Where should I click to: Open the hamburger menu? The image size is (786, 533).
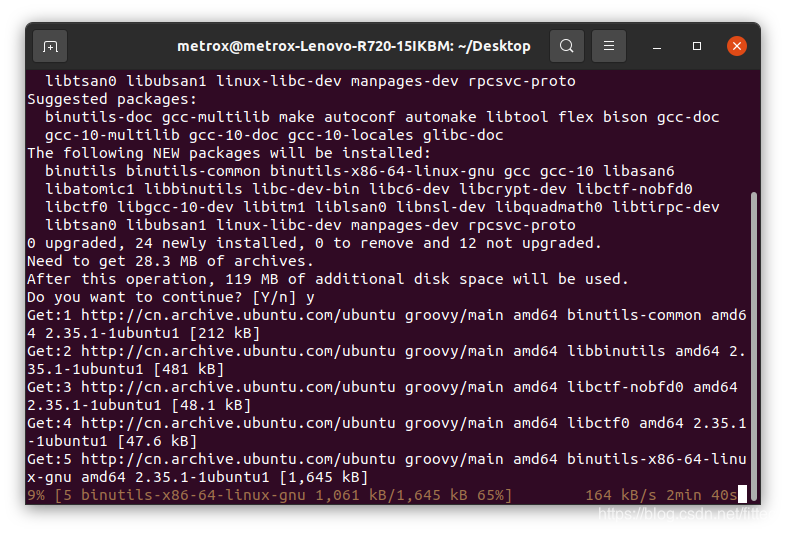[609, 46]
